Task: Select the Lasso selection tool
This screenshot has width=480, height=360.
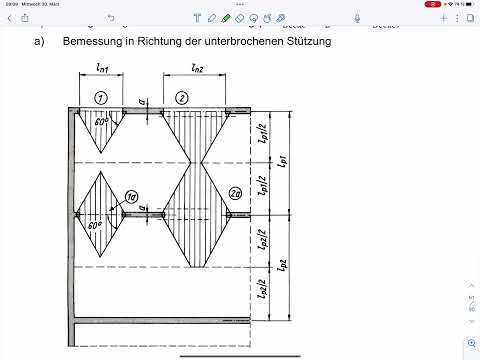Action: pos(254,18)
